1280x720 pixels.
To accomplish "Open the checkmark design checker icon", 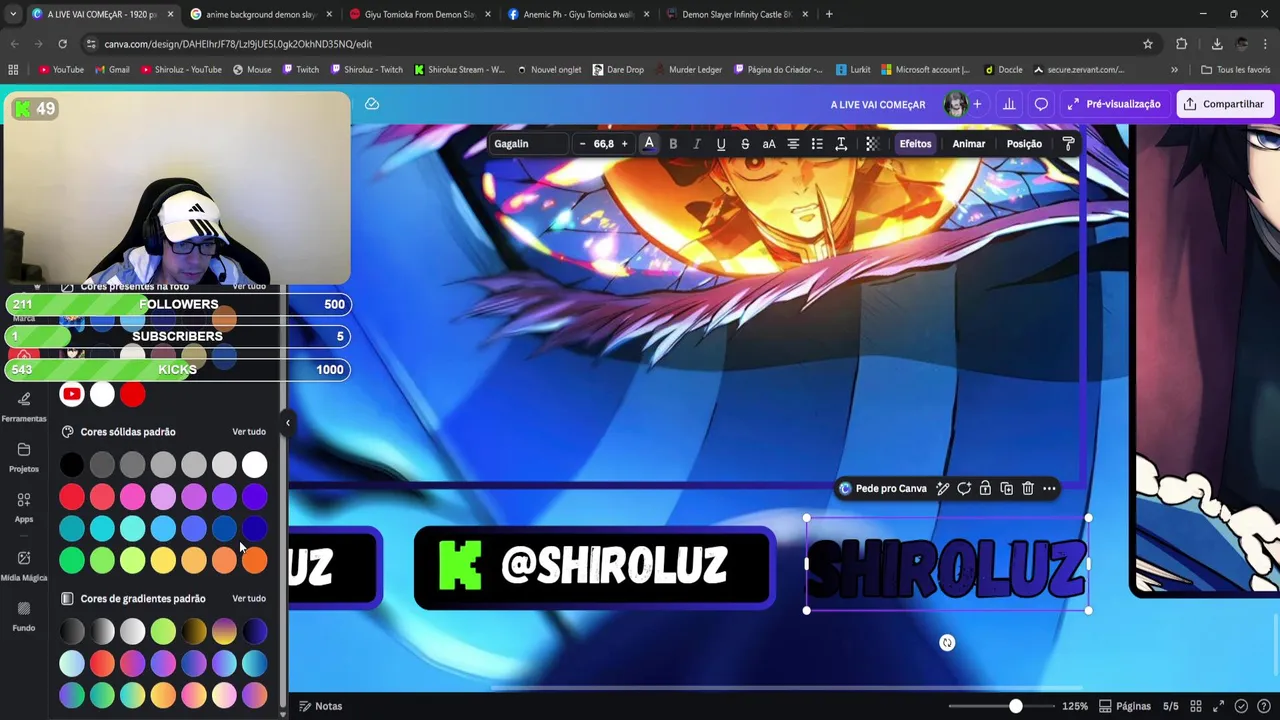I will point(1241,706).
